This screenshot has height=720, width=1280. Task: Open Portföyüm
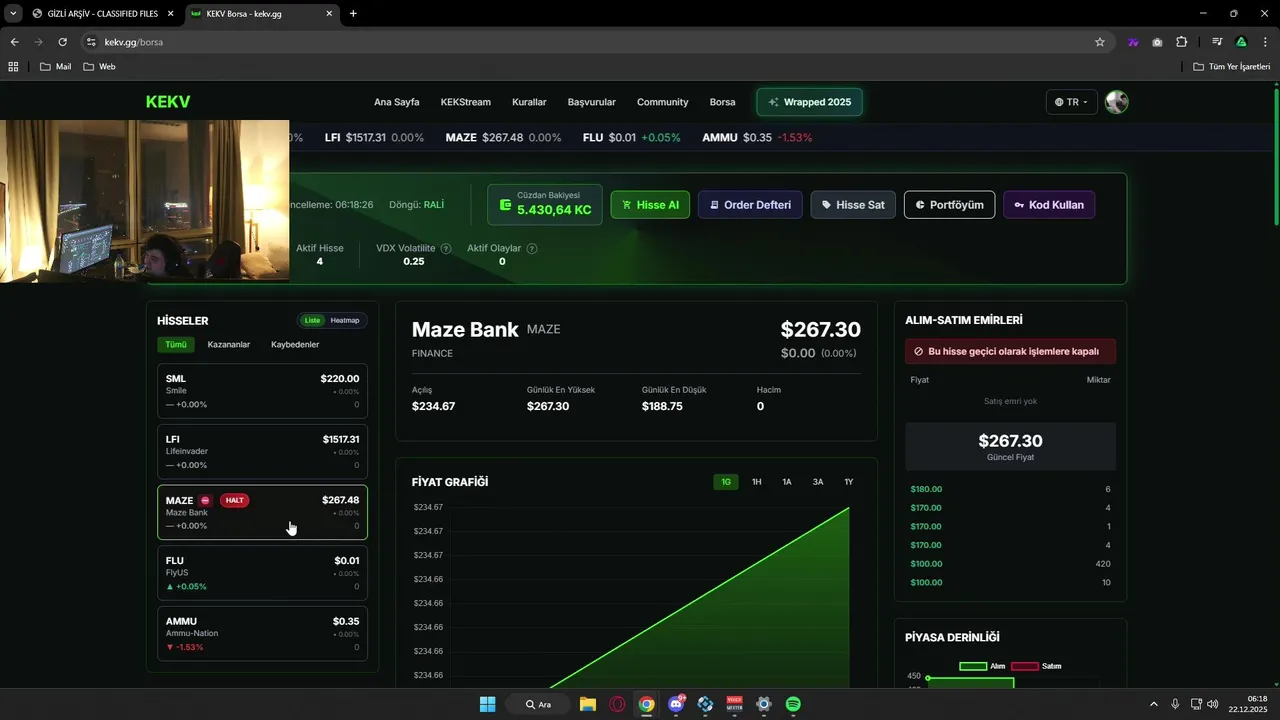[949, 205]
